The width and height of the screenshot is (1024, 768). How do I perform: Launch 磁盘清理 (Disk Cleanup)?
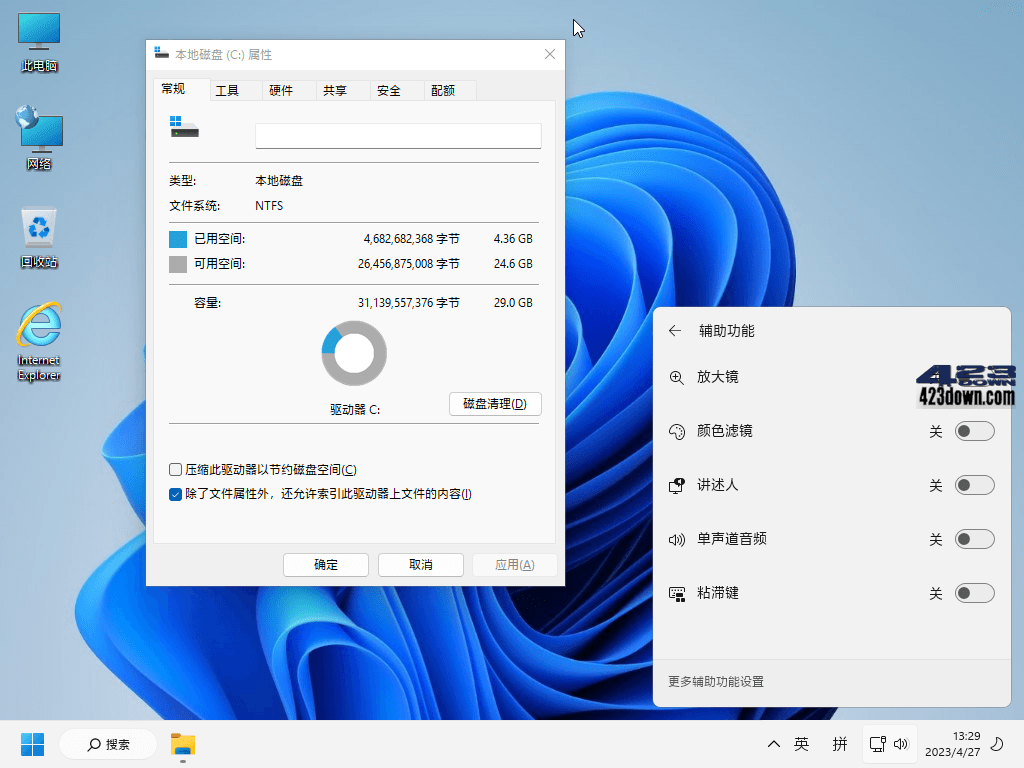[x=494, y=404]
